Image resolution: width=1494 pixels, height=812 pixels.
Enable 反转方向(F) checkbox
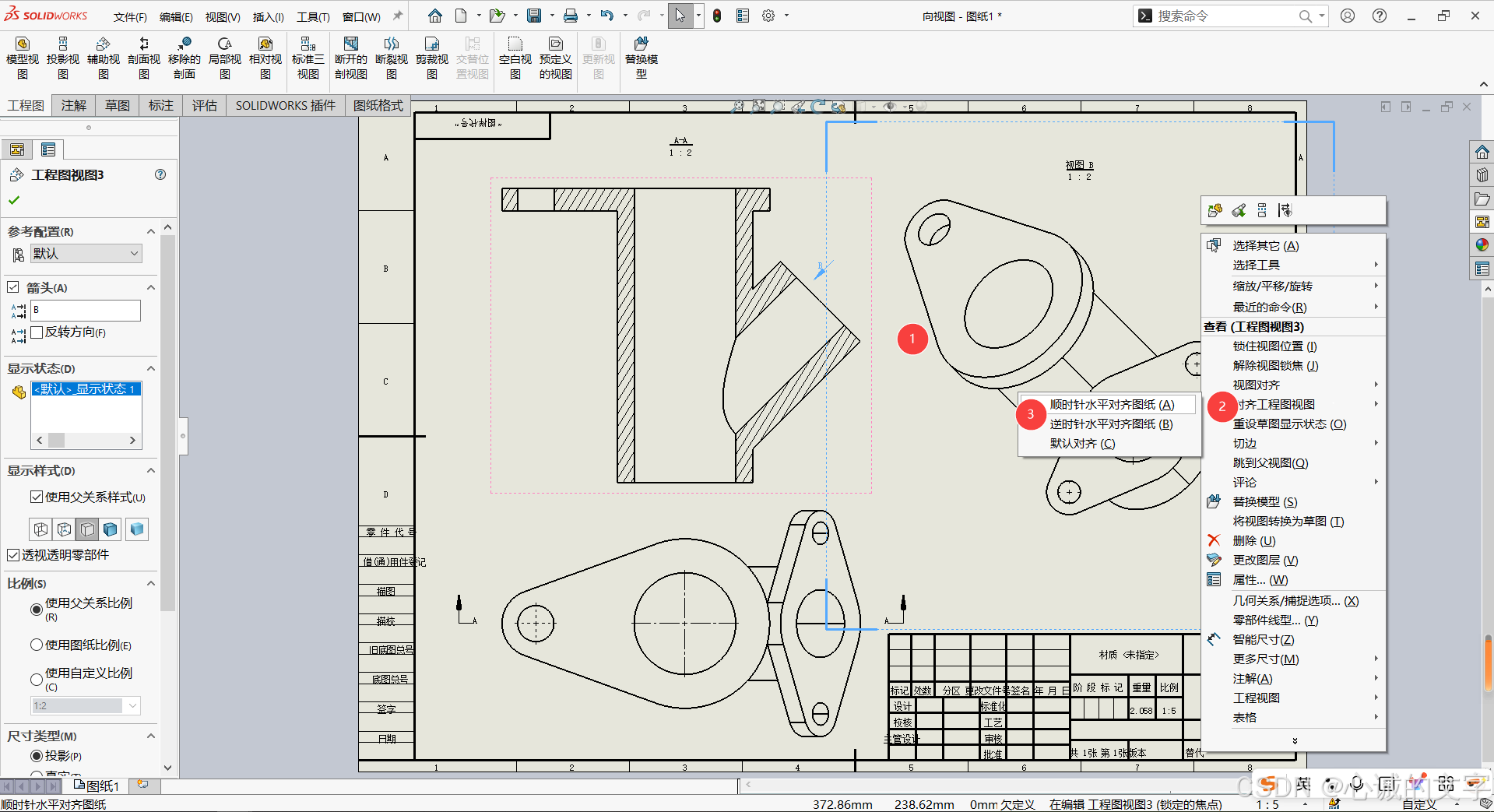[37, 332]
